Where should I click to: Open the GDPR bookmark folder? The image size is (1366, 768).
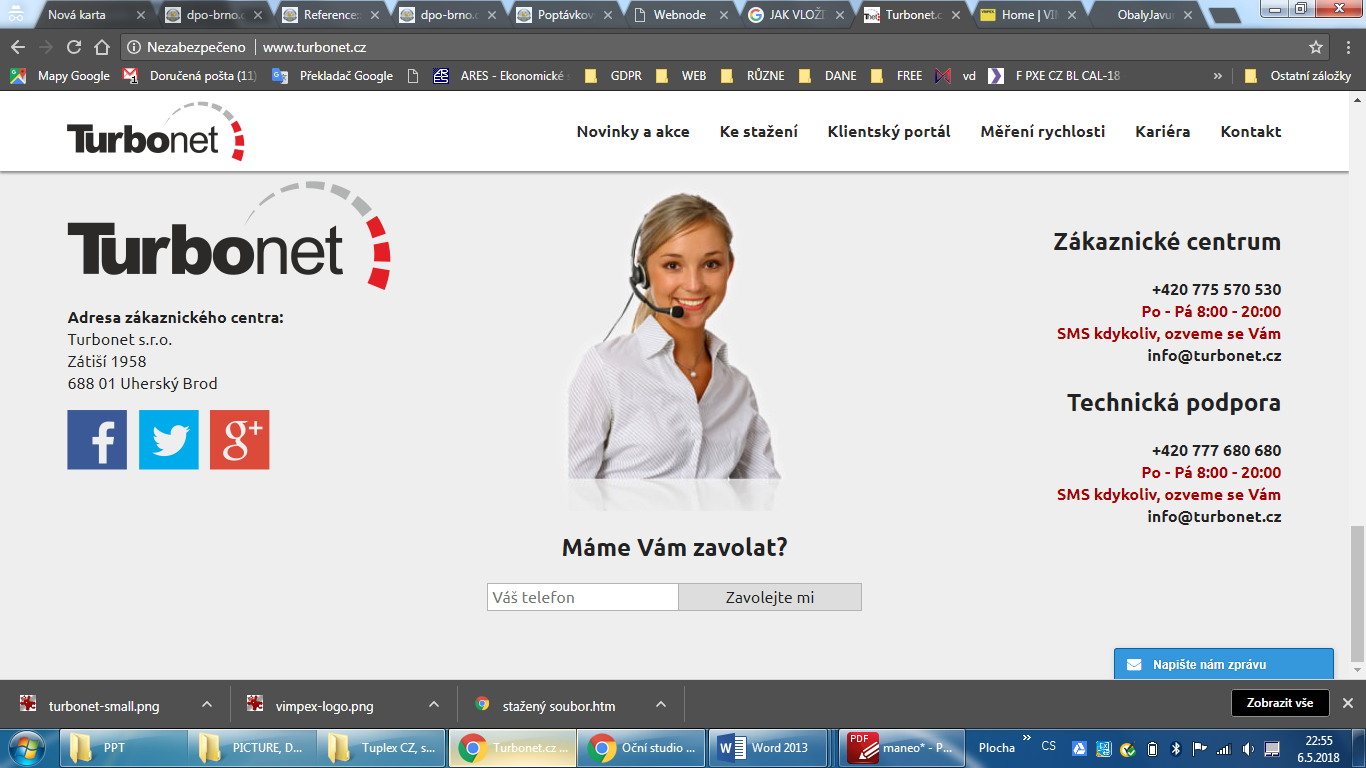pyautogui.click(x=613, y=76)
